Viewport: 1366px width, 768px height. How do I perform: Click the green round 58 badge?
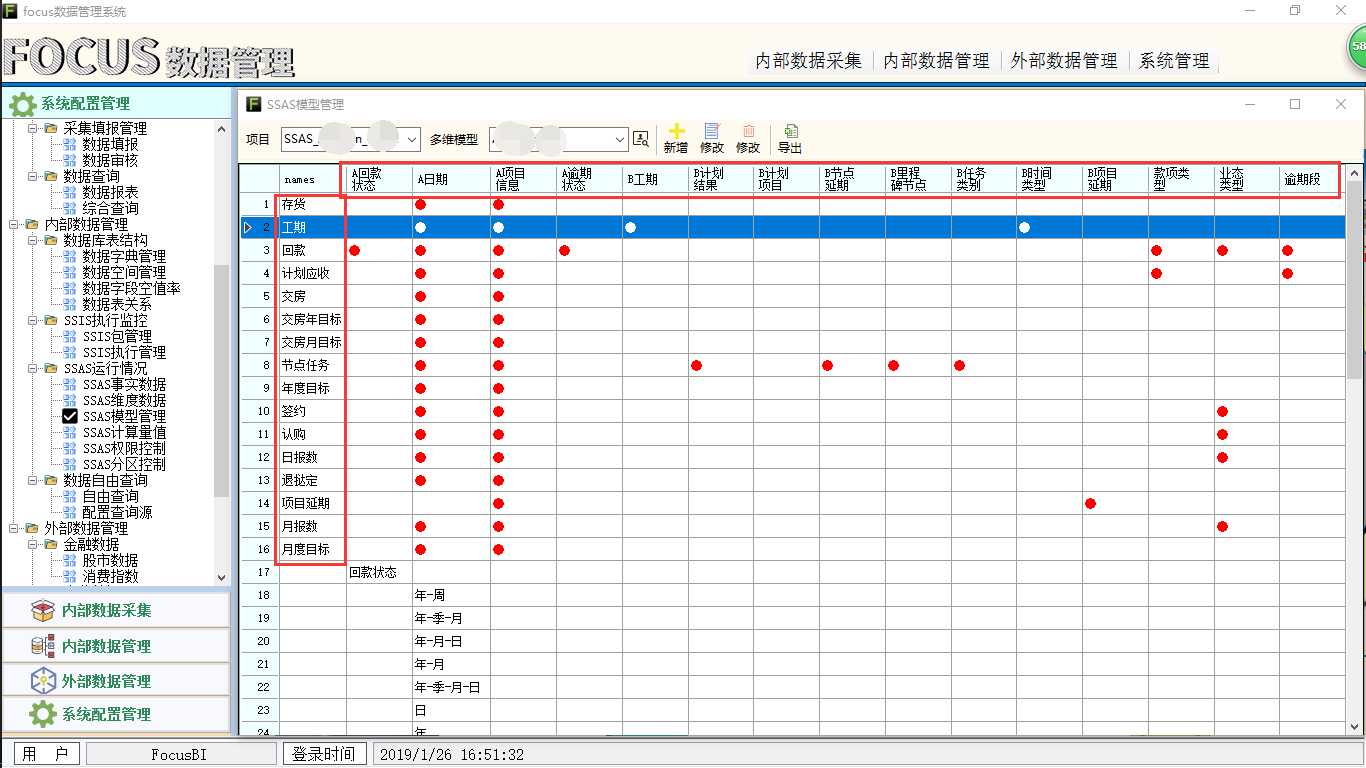click(1357, 47)
